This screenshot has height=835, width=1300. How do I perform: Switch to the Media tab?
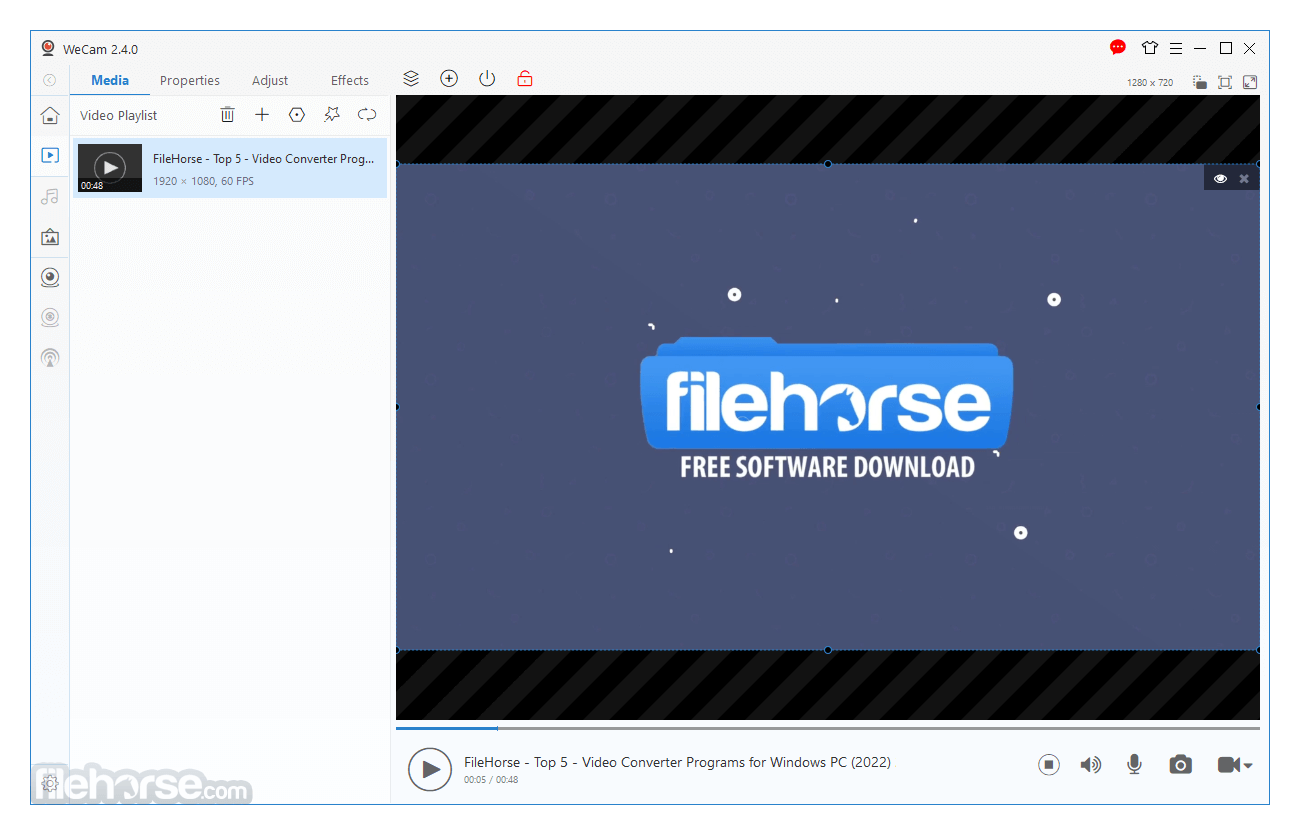coord(110,80)
